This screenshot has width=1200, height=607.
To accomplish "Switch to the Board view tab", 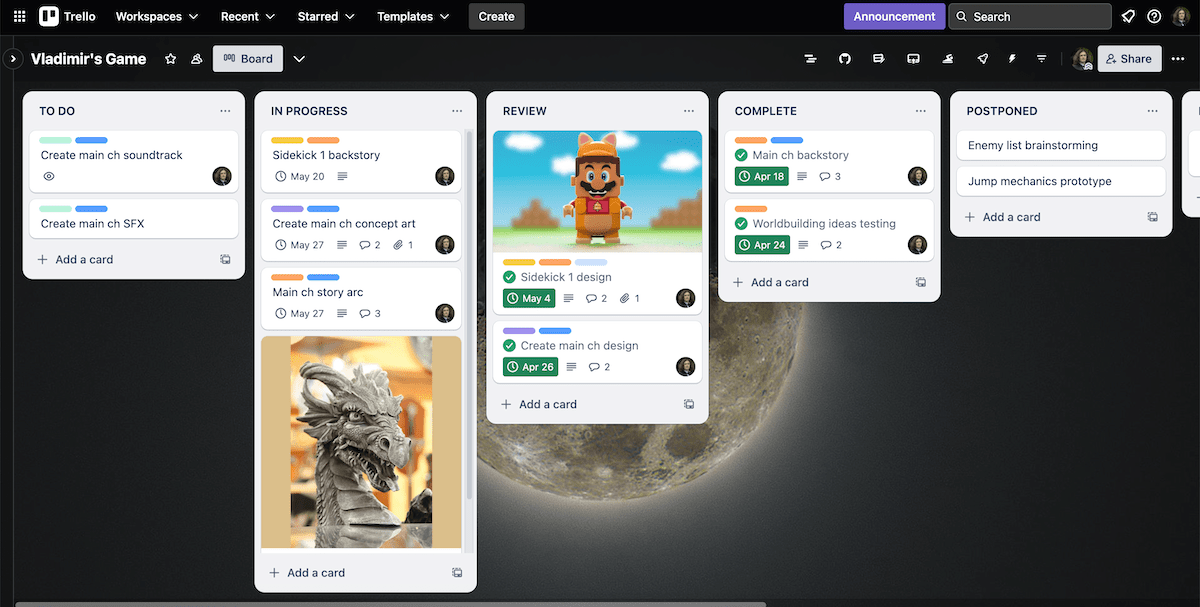I will (x=248, y=59).
